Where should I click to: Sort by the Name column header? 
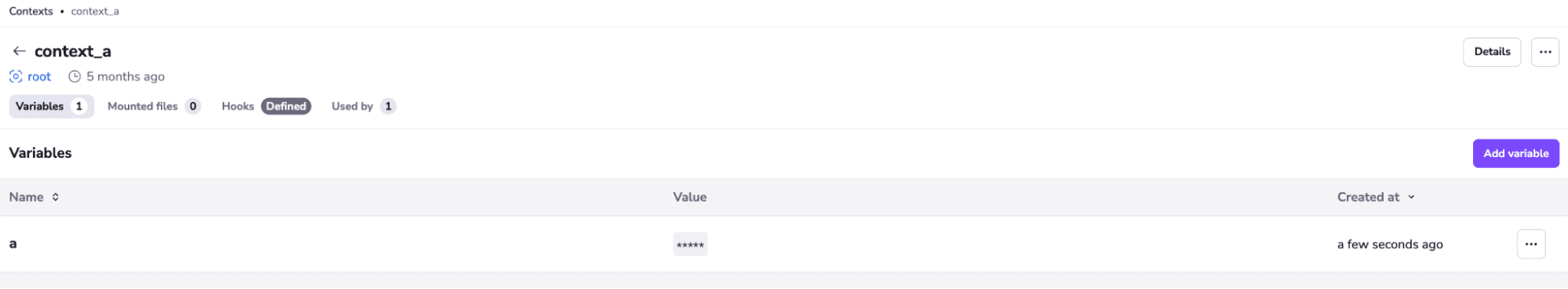tap(26, 197)
